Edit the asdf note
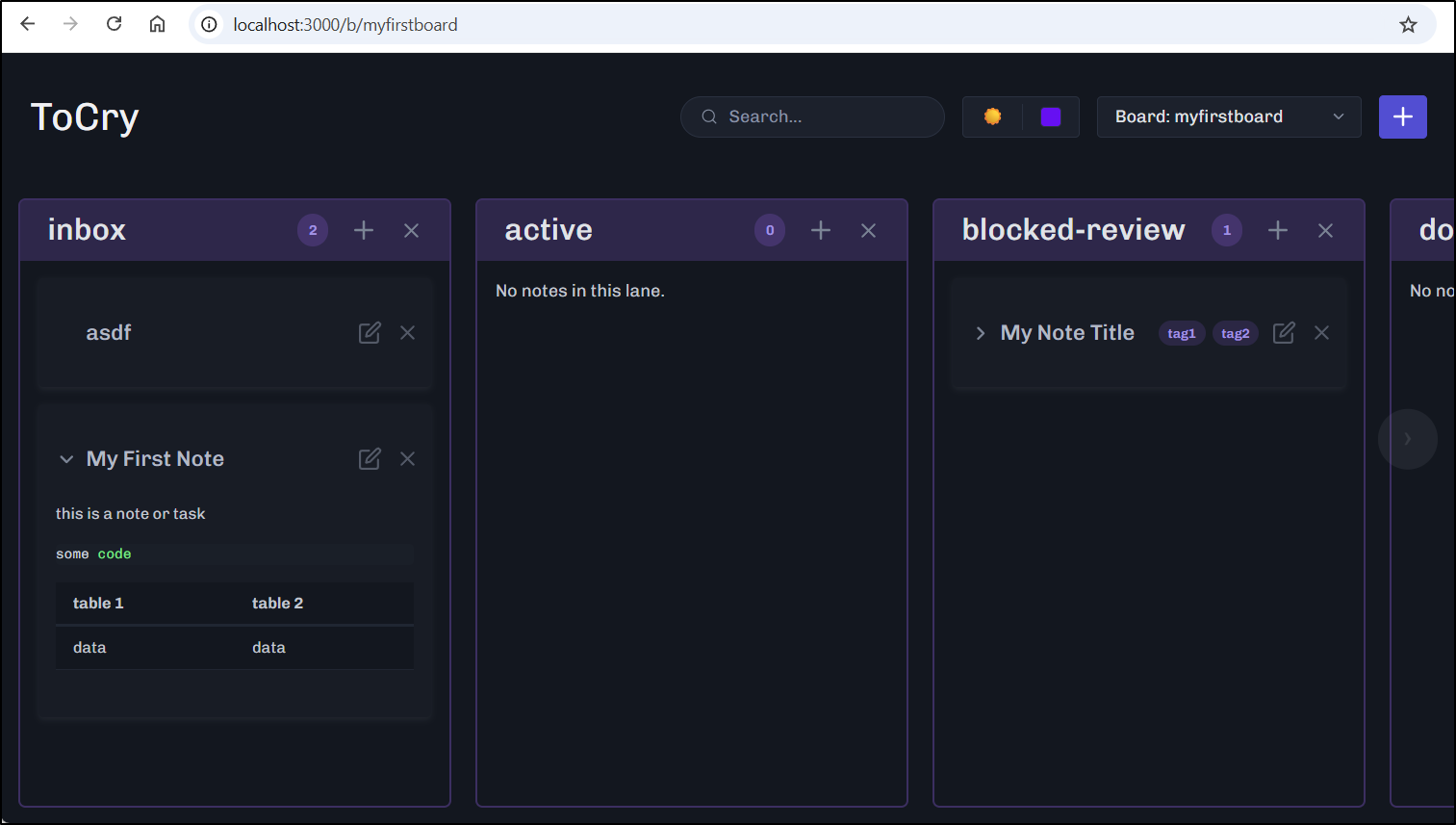The width and height of the screenshot is (1456, 825). (370, 333)
